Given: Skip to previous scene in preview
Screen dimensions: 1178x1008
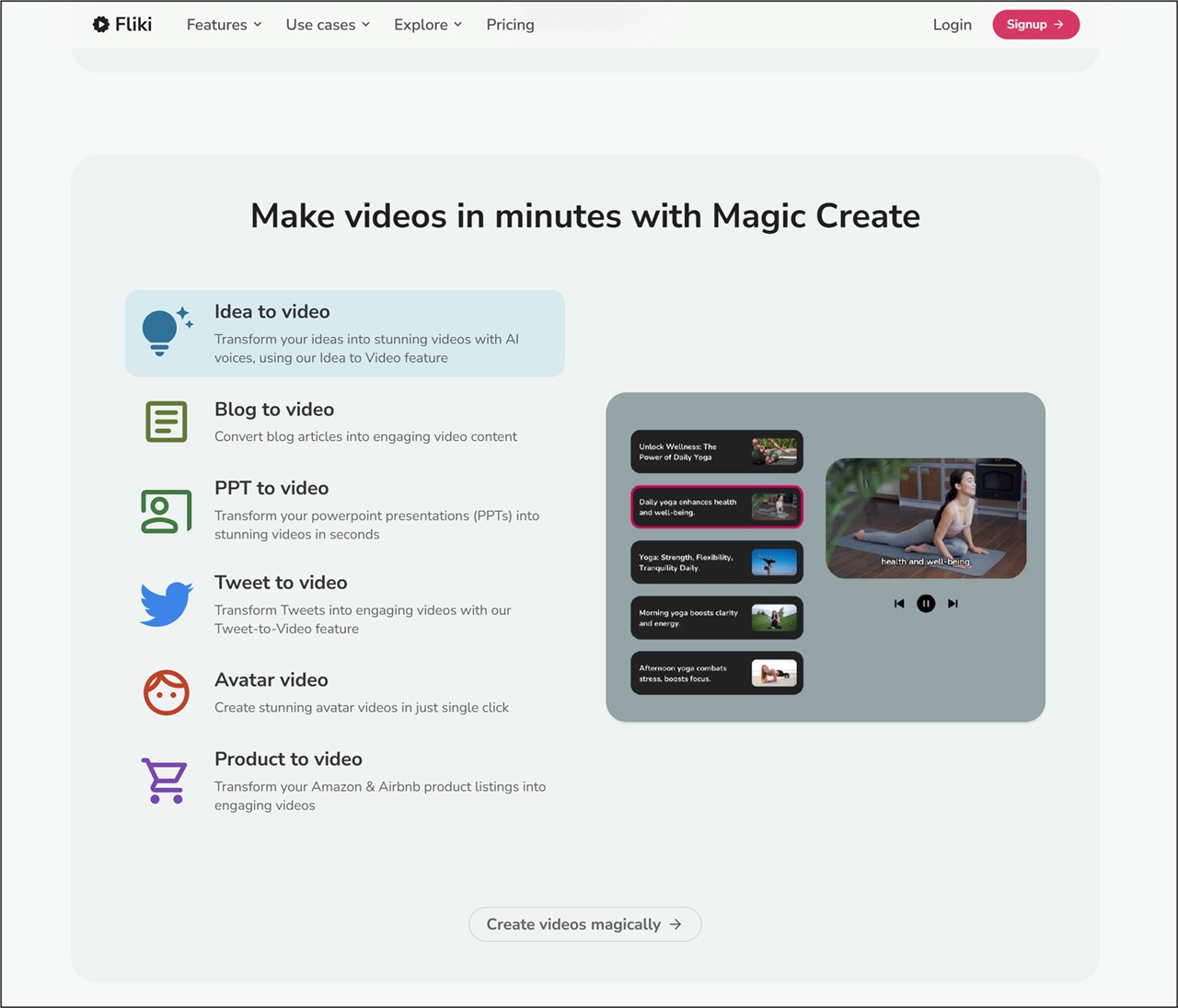Looking at the screenshot, I should point(899,604).
